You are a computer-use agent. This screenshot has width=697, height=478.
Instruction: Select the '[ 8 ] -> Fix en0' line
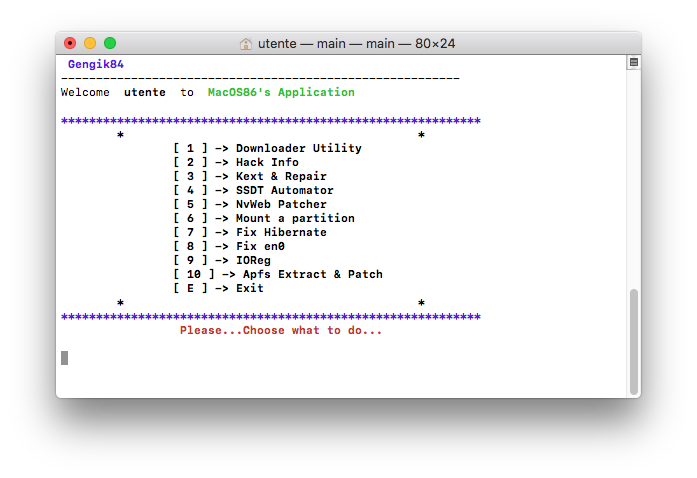pos(229,246)
